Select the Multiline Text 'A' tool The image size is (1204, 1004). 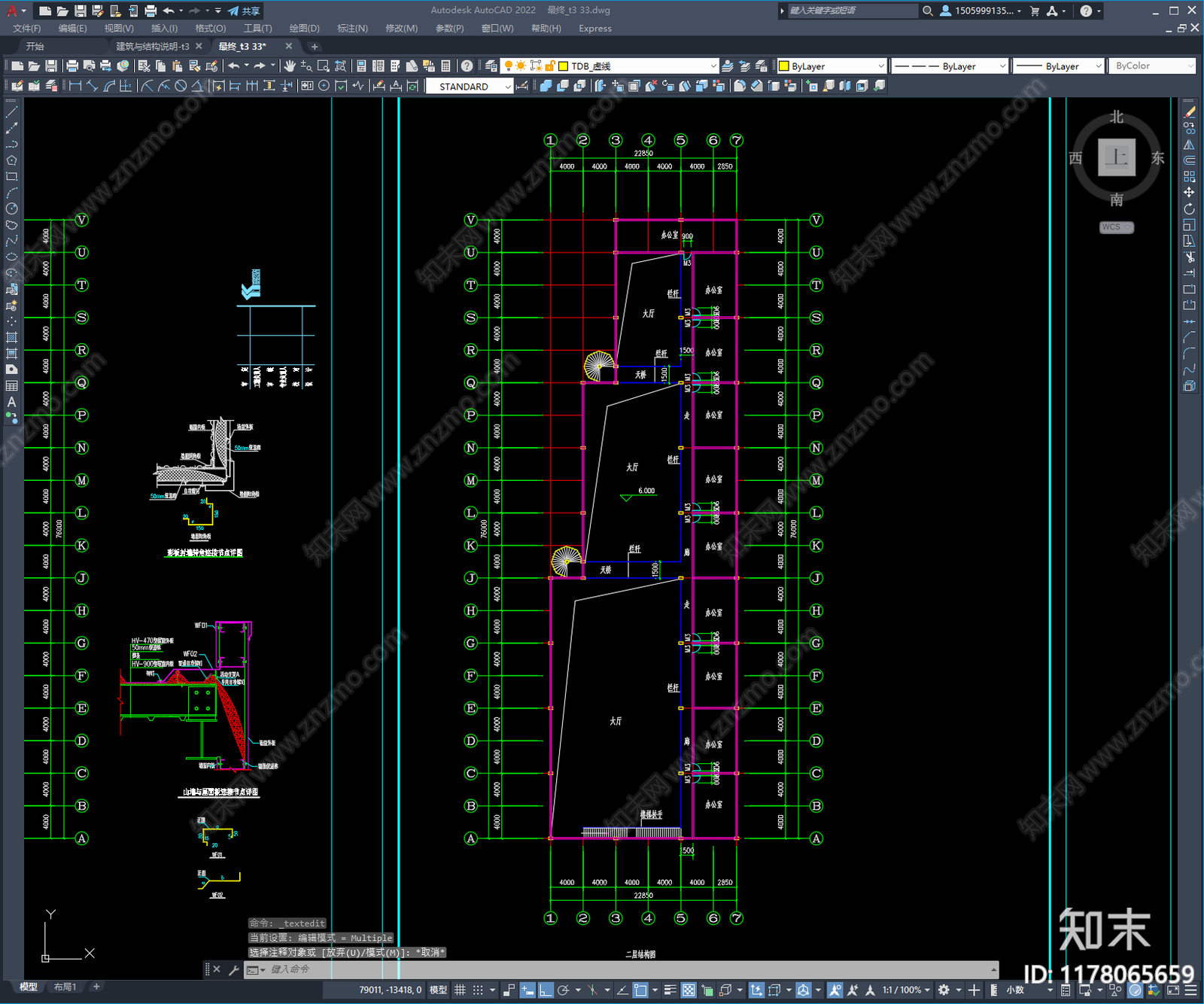(11, 402)
